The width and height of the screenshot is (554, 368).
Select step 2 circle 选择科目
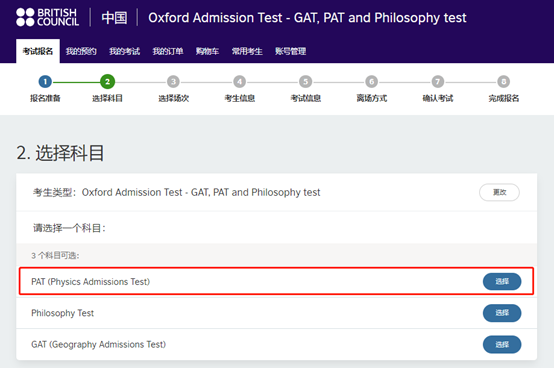pos(107,82)
